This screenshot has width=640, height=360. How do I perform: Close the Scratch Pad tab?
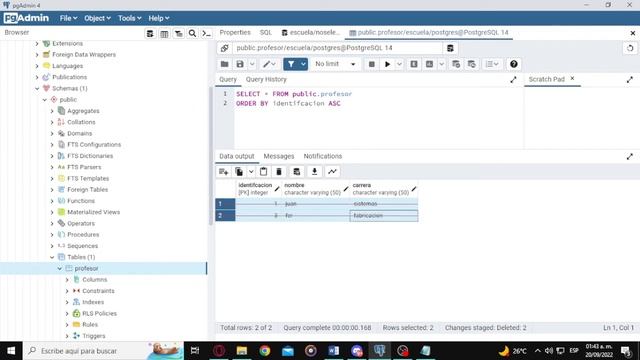pos(572,78)
